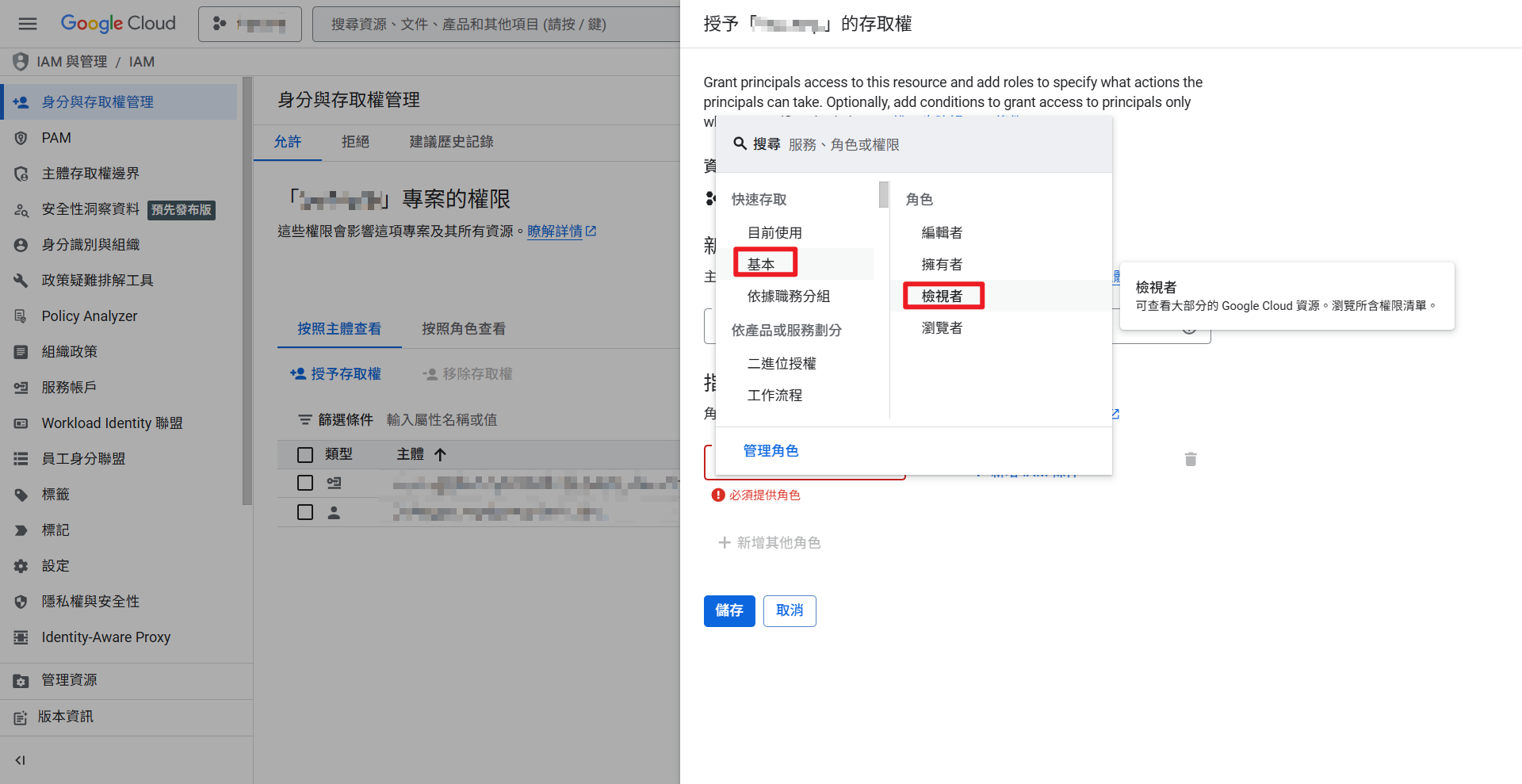Open Policy Analyzer in the sidebar

[89, 316]
